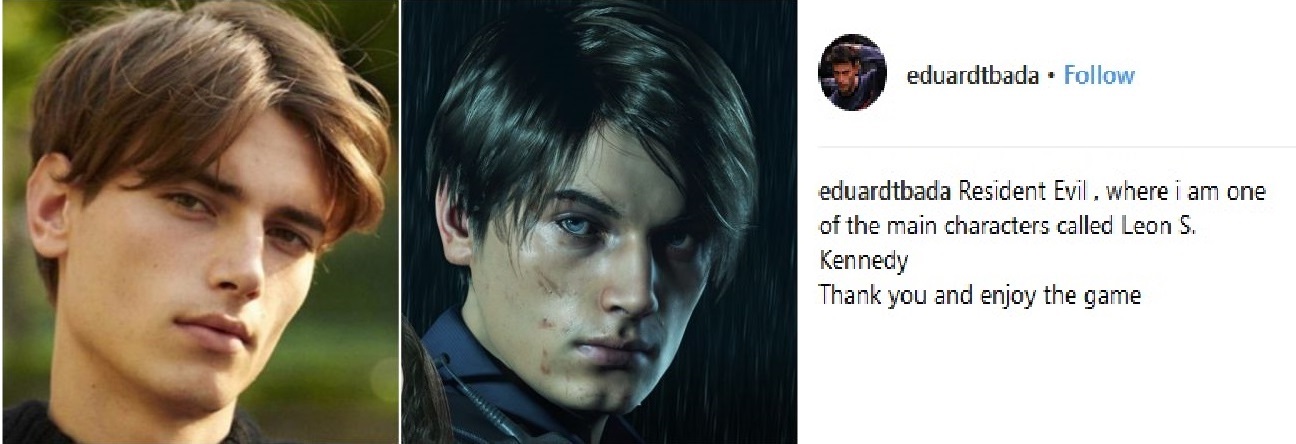Select the Leon game character render image
This screenshot has width=1296, height=444.
pos(599,222)
